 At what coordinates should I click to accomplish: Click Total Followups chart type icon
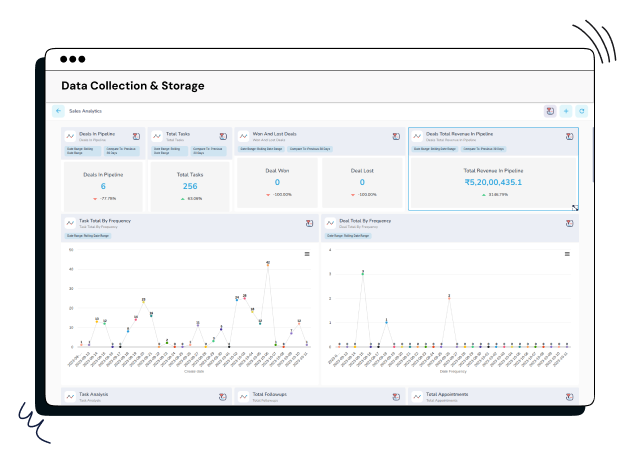click(x=243, y=397)
